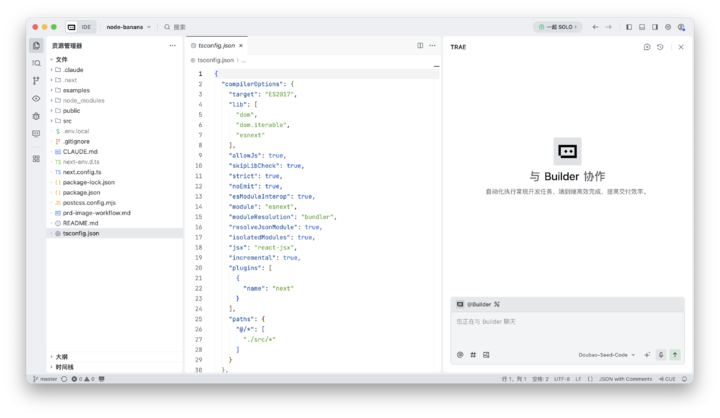The width and height of the screenshot is (720, 418).
Task: Click the Builder chat input field
Action: click(566, 322)
